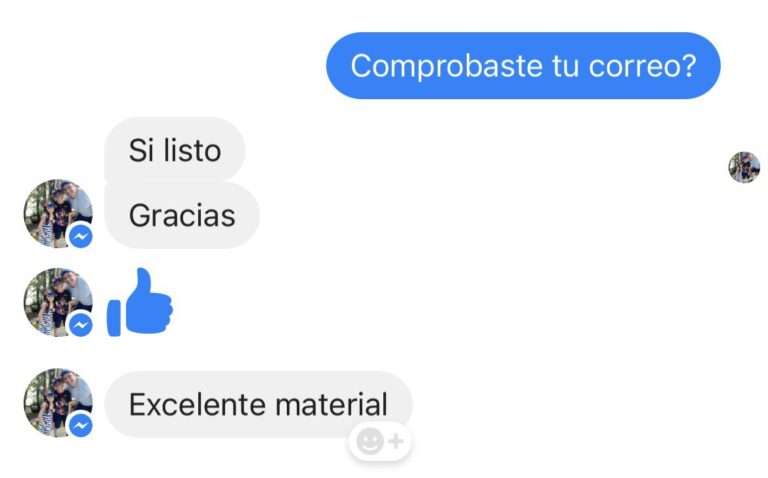
Task: Tap the plus sign next to the smiley
Action: point(396,441)
